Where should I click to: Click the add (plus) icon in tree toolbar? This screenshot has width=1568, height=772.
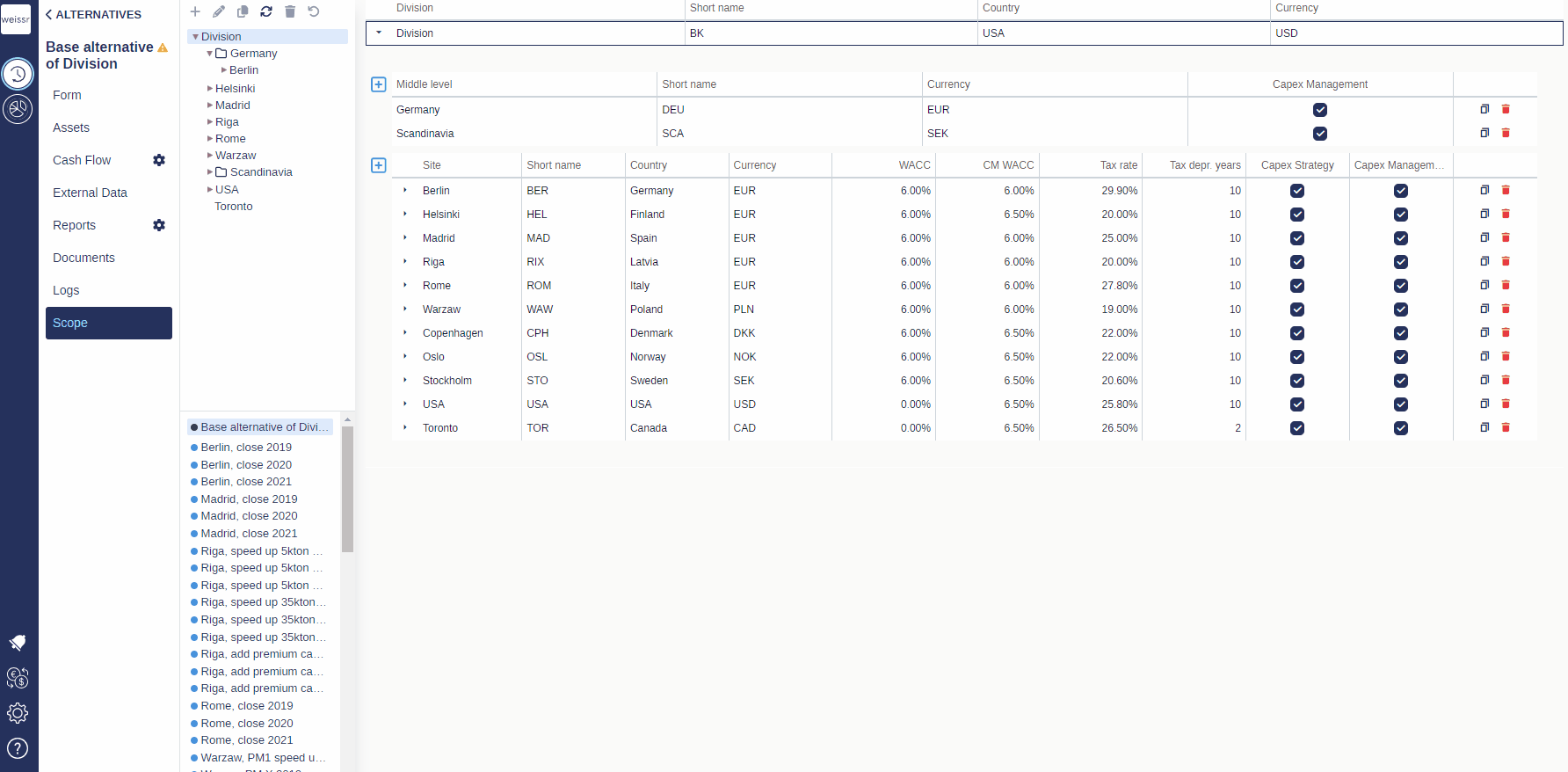195,11
